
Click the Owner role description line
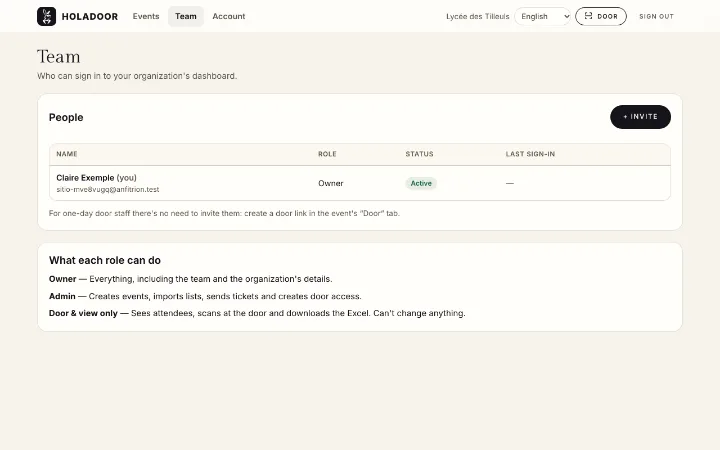(x=191, y=279)
